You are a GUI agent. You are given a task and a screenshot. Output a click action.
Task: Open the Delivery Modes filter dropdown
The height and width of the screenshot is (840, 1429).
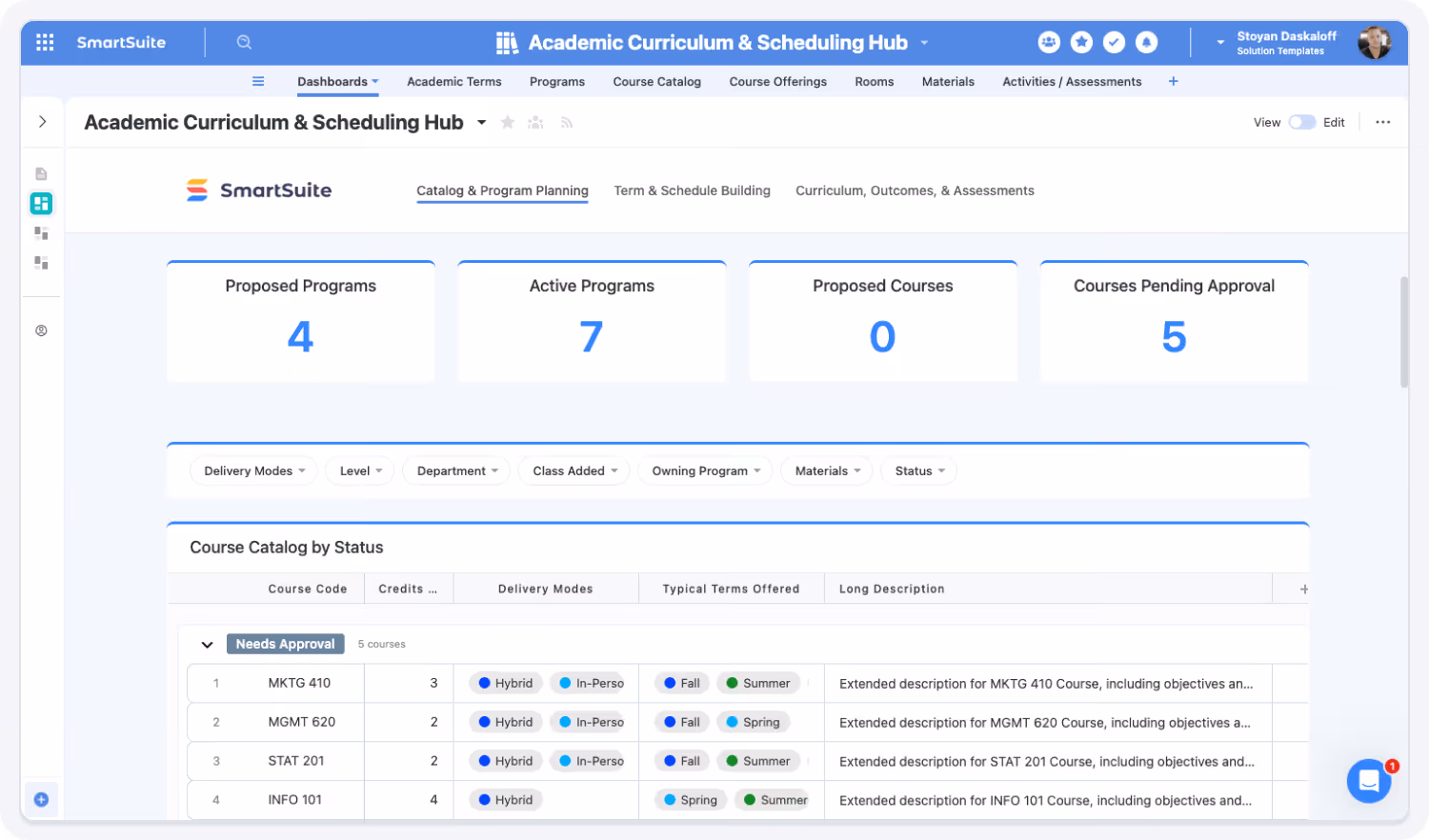253,470
